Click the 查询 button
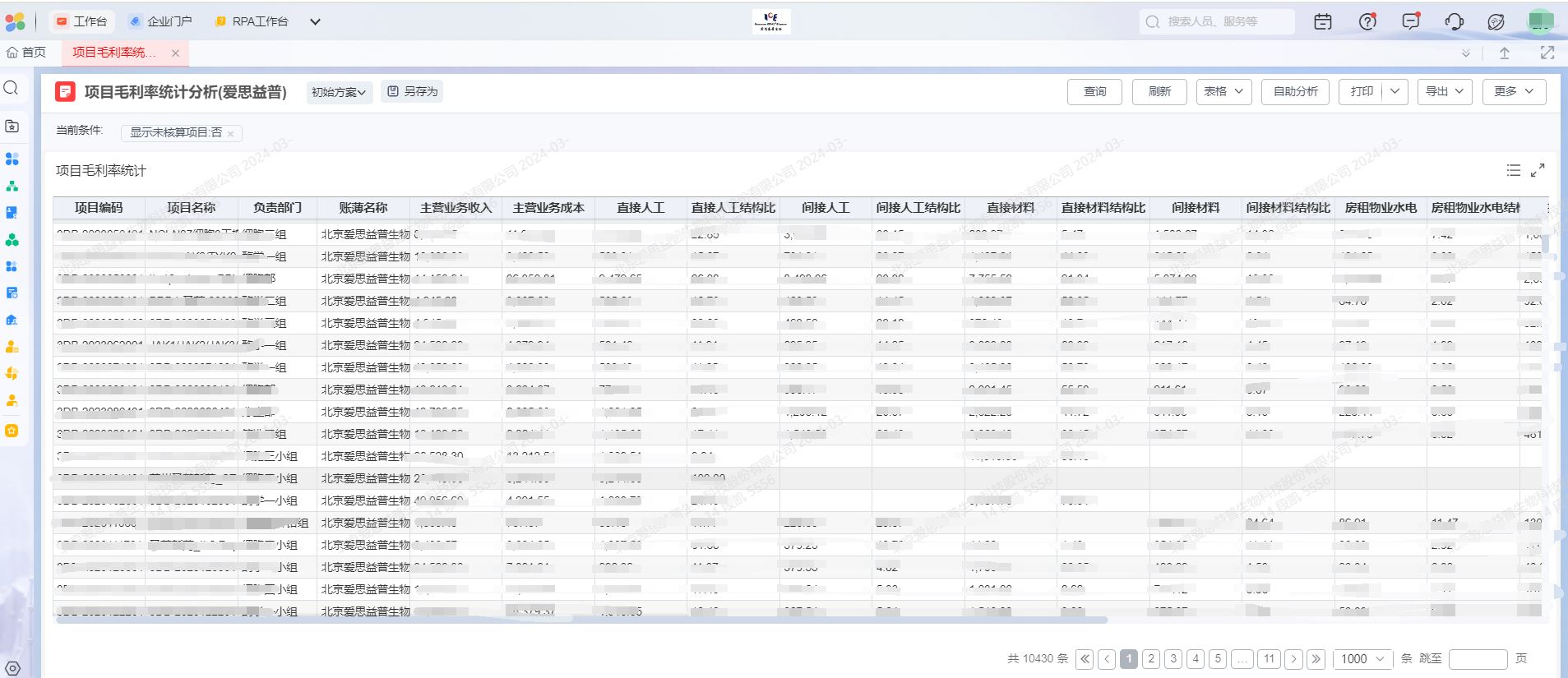Viewport: 1568px width, 678px height. 1094,92
